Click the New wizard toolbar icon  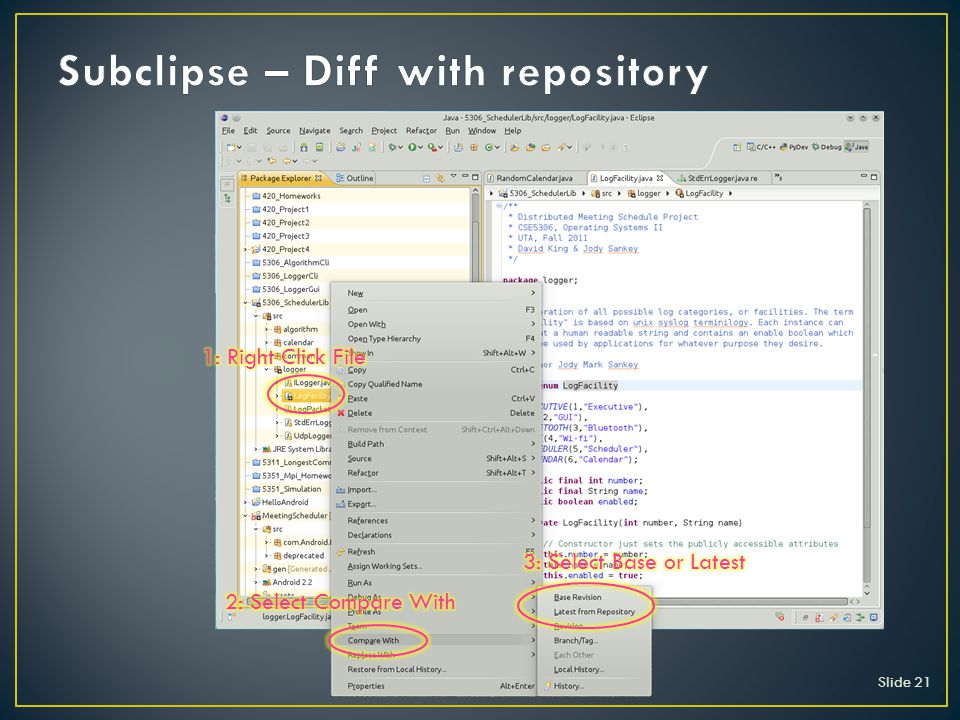coord(231,147)
